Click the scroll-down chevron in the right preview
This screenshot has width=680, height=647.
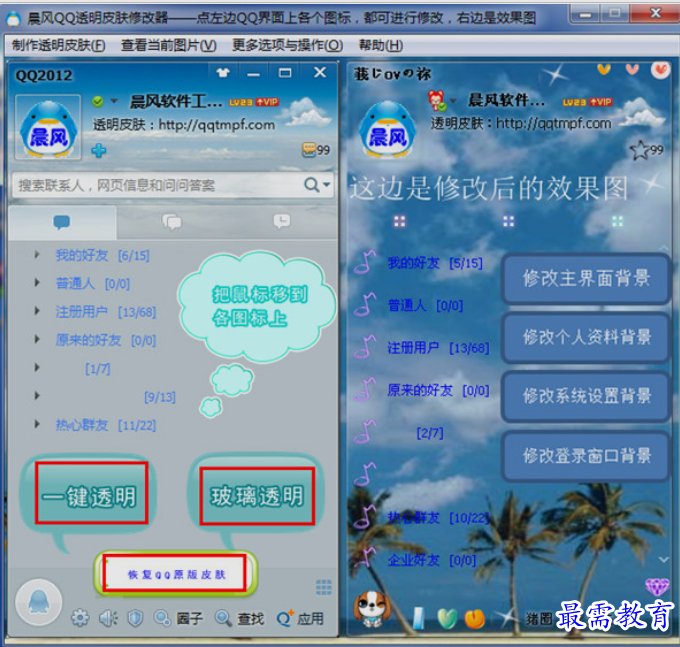(x=664, y=559)
